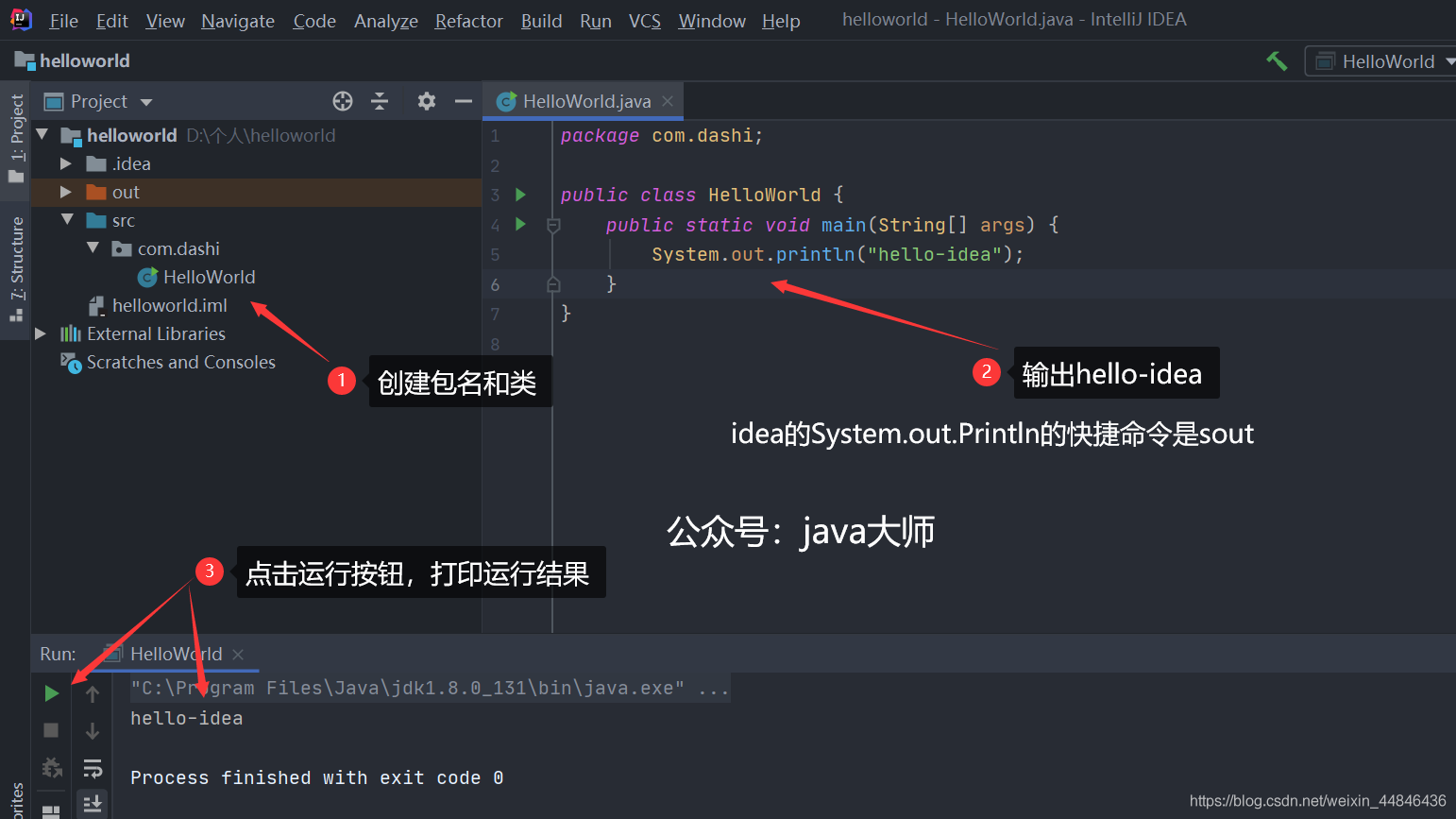Toggle Scroll to End in Run console

coord(93,804)
